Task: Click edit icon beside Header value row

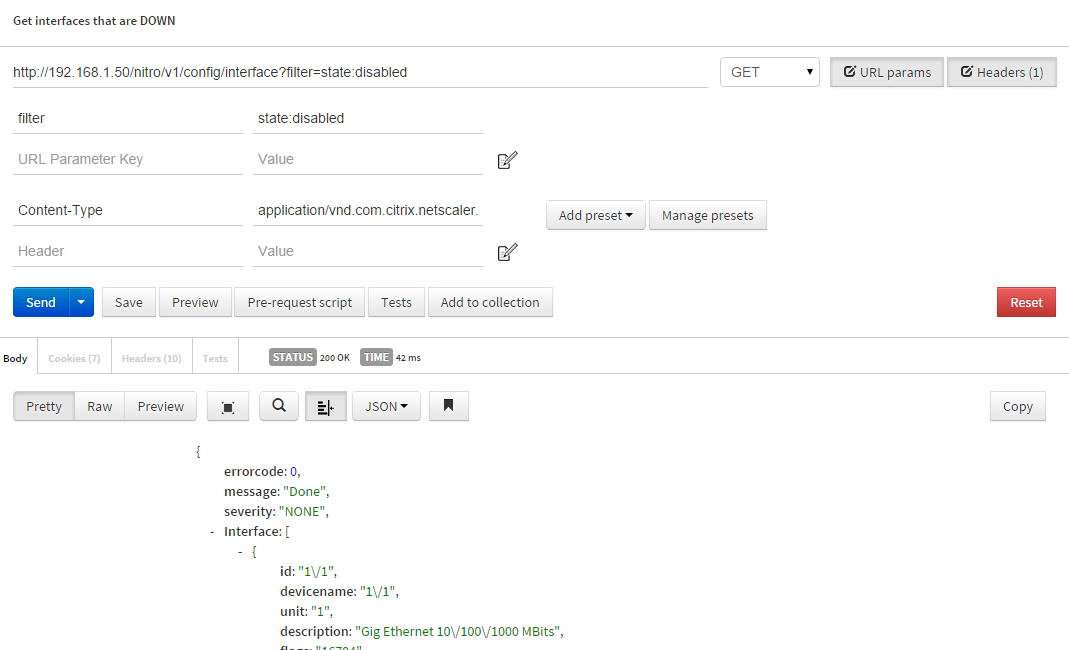Action: coord(507,252)
